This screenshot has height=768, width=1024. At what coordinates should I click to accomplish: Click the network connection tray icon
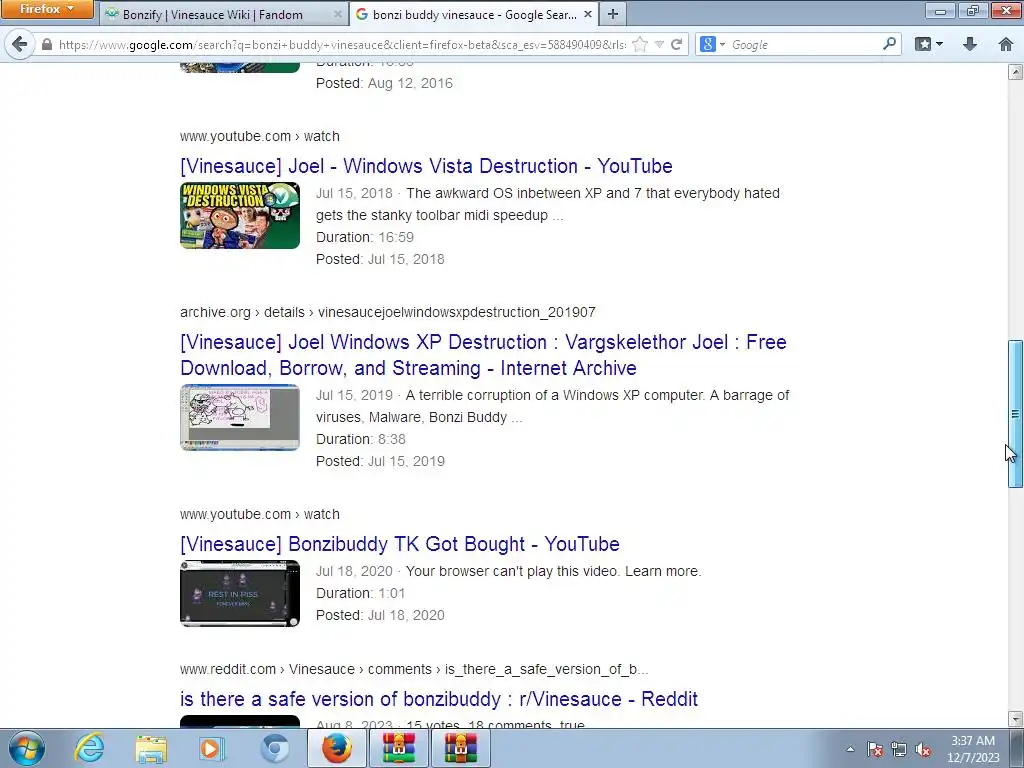tap(899, 749)
